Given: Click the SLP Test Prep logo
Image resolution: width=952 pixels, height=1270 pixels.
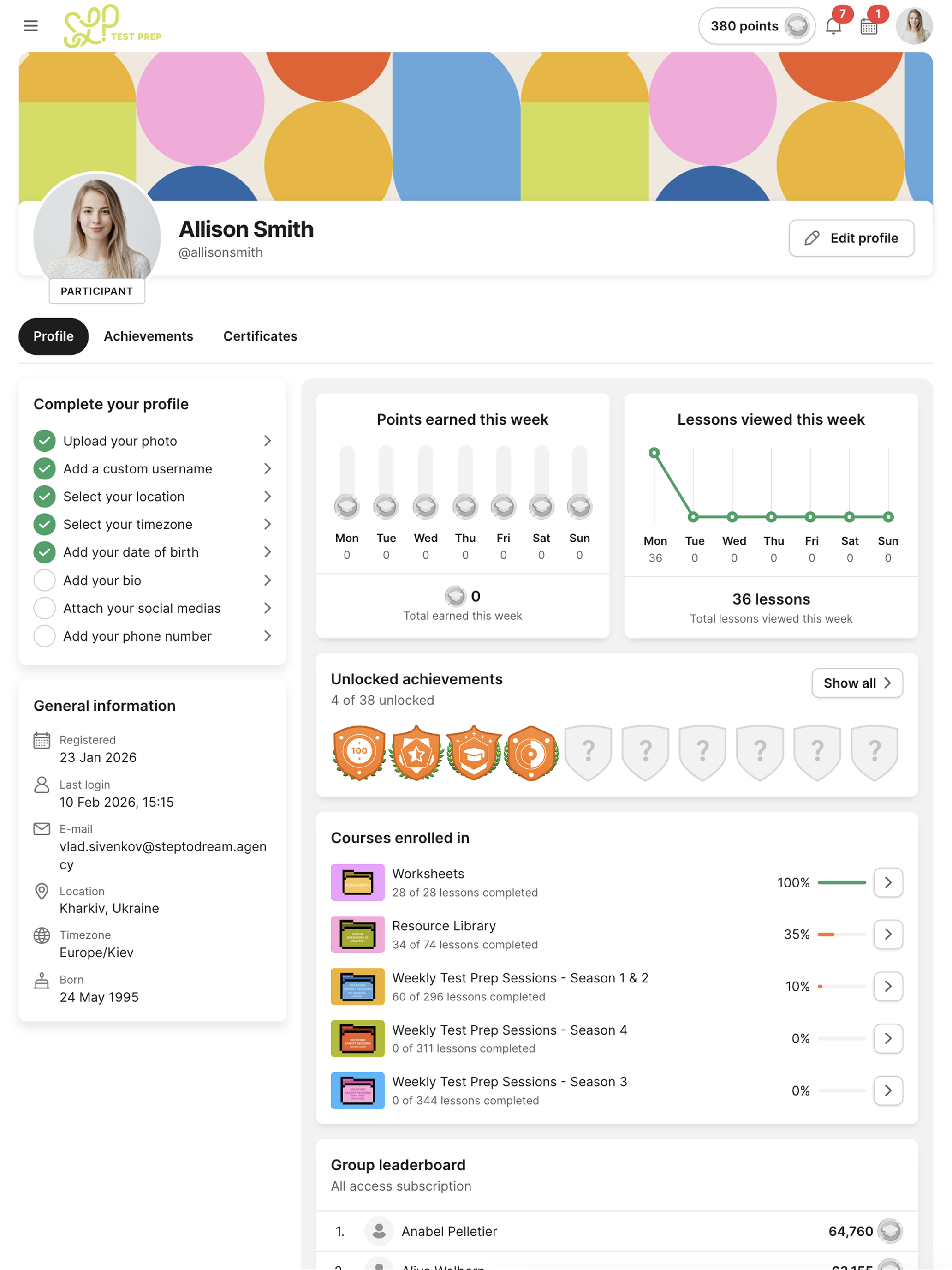Looking at the screenshot, I should (113, 26).
